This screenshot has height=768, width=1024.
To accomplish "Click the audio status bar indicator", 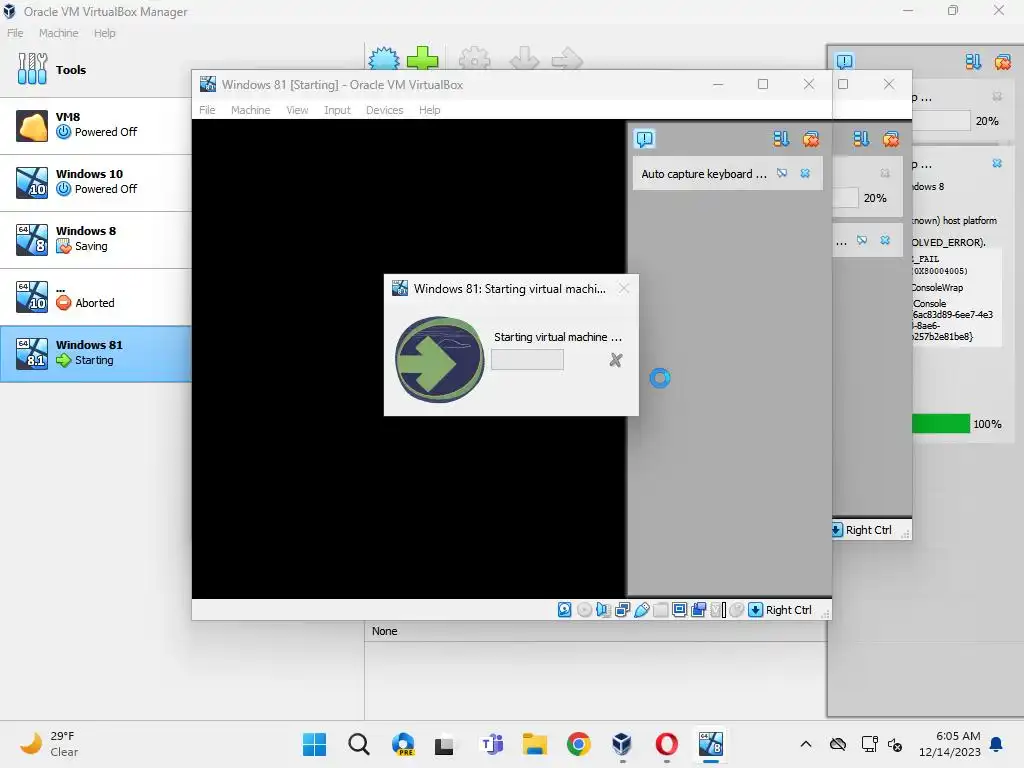I will (x=603, y=609).
